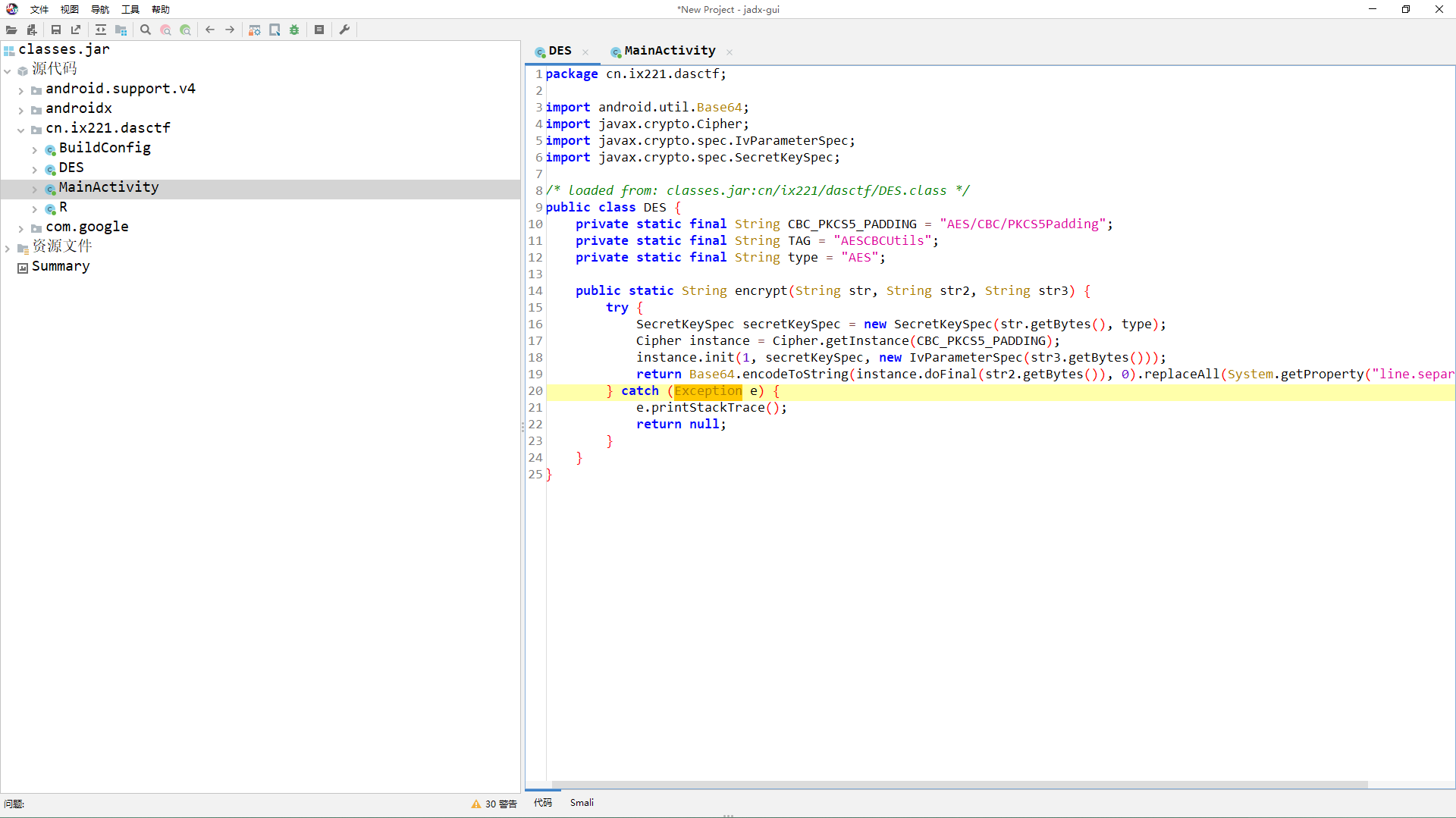Select classes.jar root in tree
This screenshot has width=1456, height=818.
point(64,49)
